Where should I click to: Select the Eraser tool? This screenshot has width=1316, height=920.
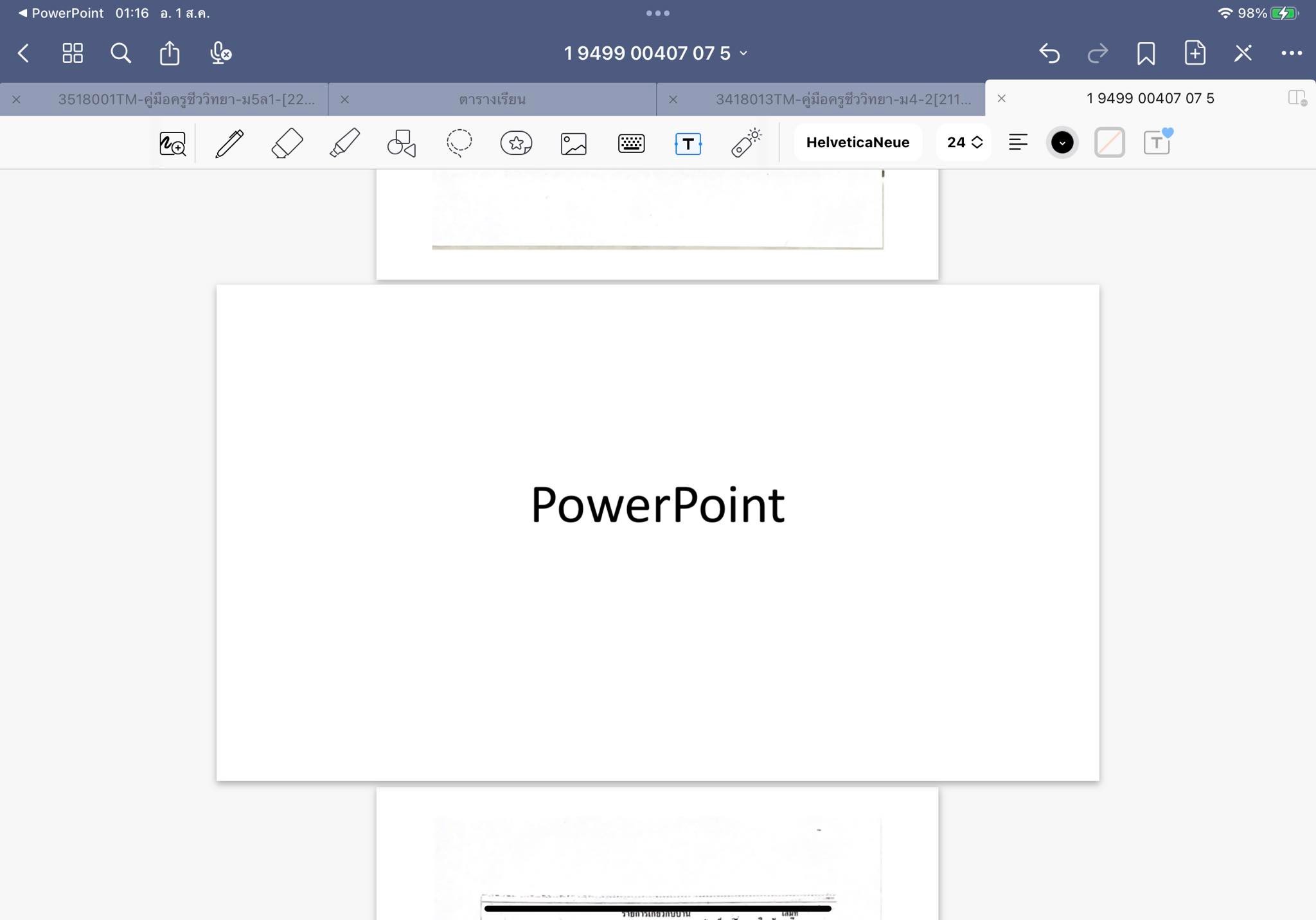[x=287, y=143]
